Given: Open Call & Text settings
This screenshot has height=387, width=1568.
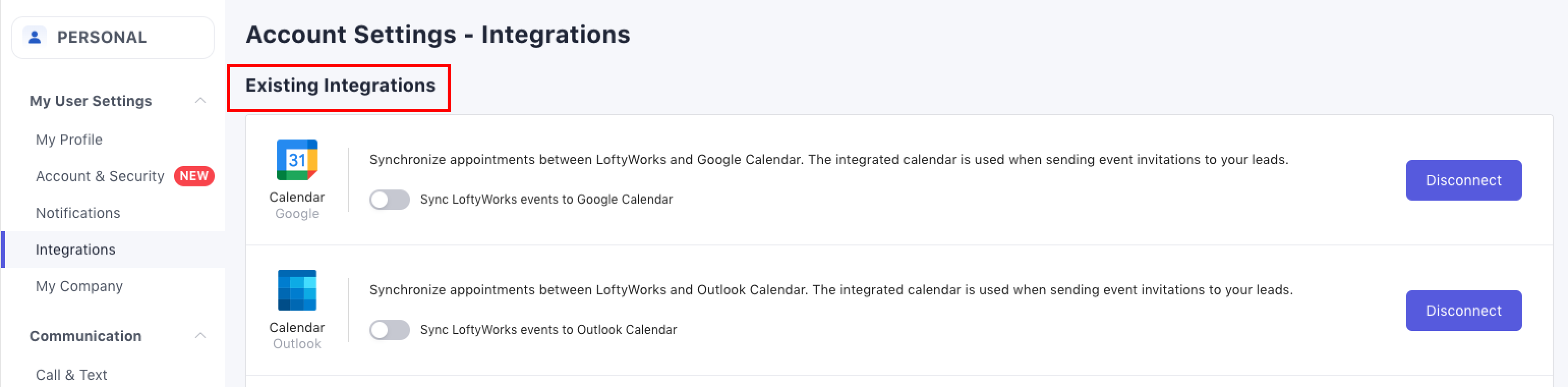Looking at the screenshot, I should tap(71, 374).
